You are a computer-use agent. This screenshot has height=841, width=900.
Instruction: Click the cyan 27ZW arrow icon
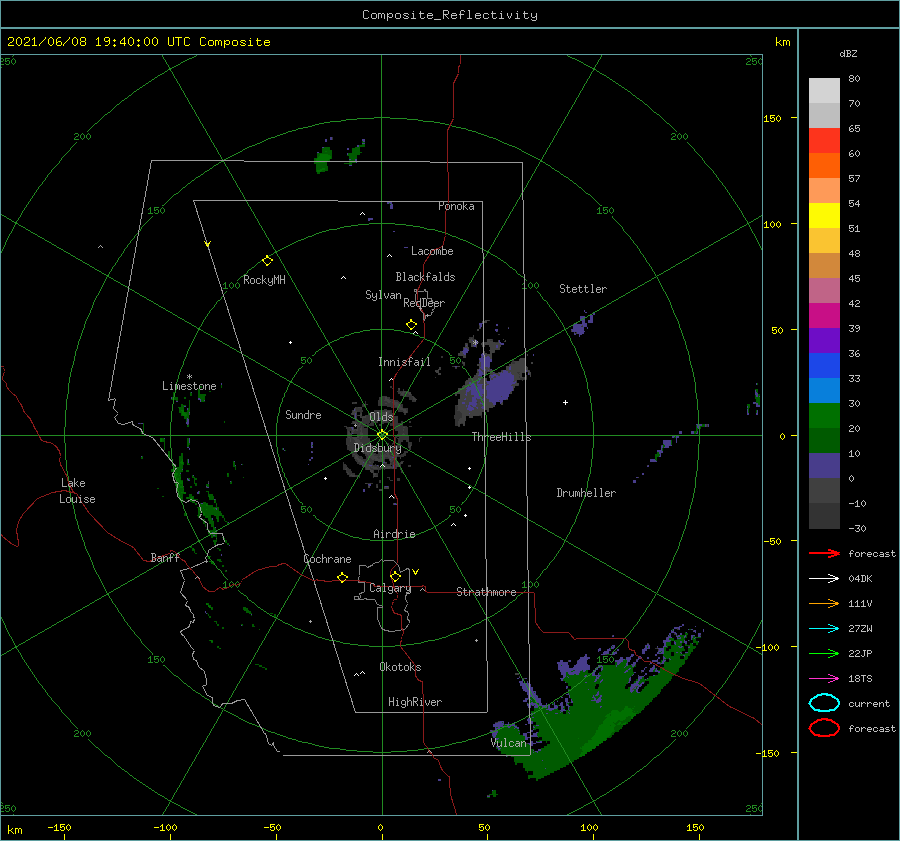(824, 629)
